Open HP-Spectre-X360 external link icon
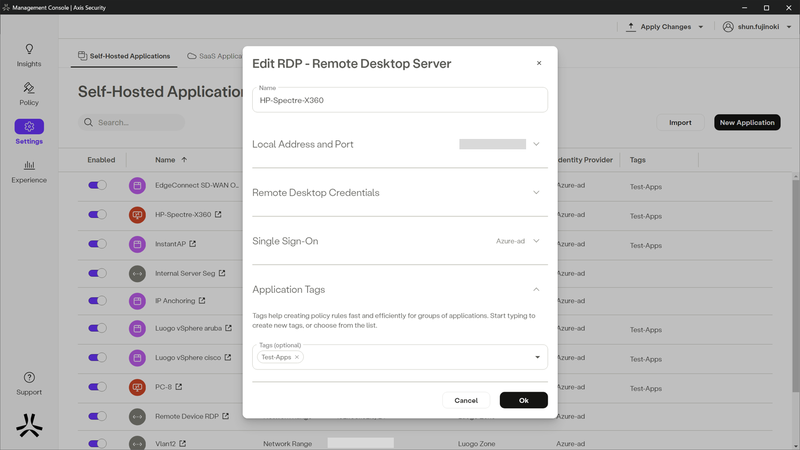 pos(218,214)
